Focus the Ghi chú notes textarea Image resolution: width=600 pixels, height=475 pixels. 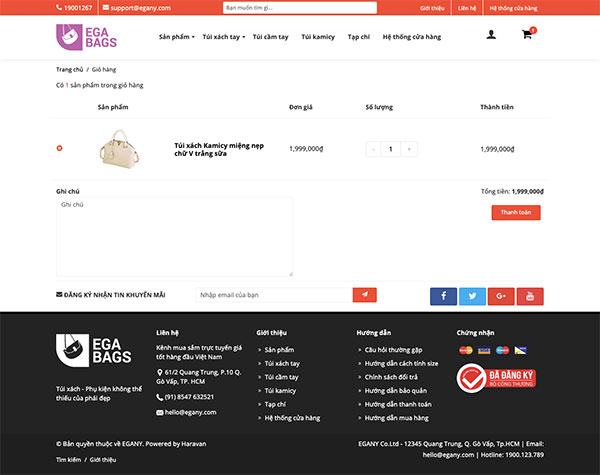point(174,237)
